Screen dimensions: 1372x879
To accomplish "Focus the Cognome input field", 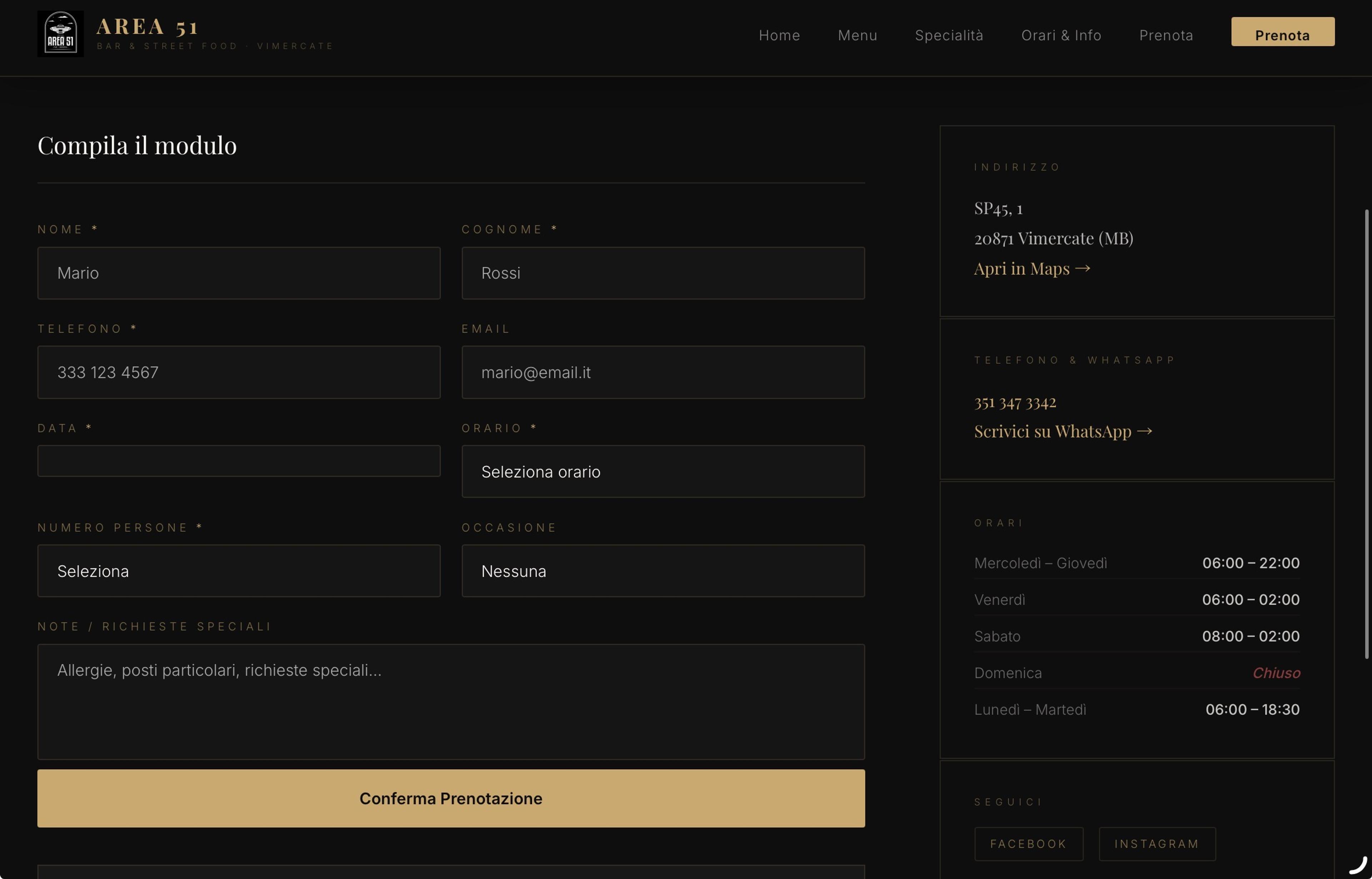I will click(x=663, y=273).
